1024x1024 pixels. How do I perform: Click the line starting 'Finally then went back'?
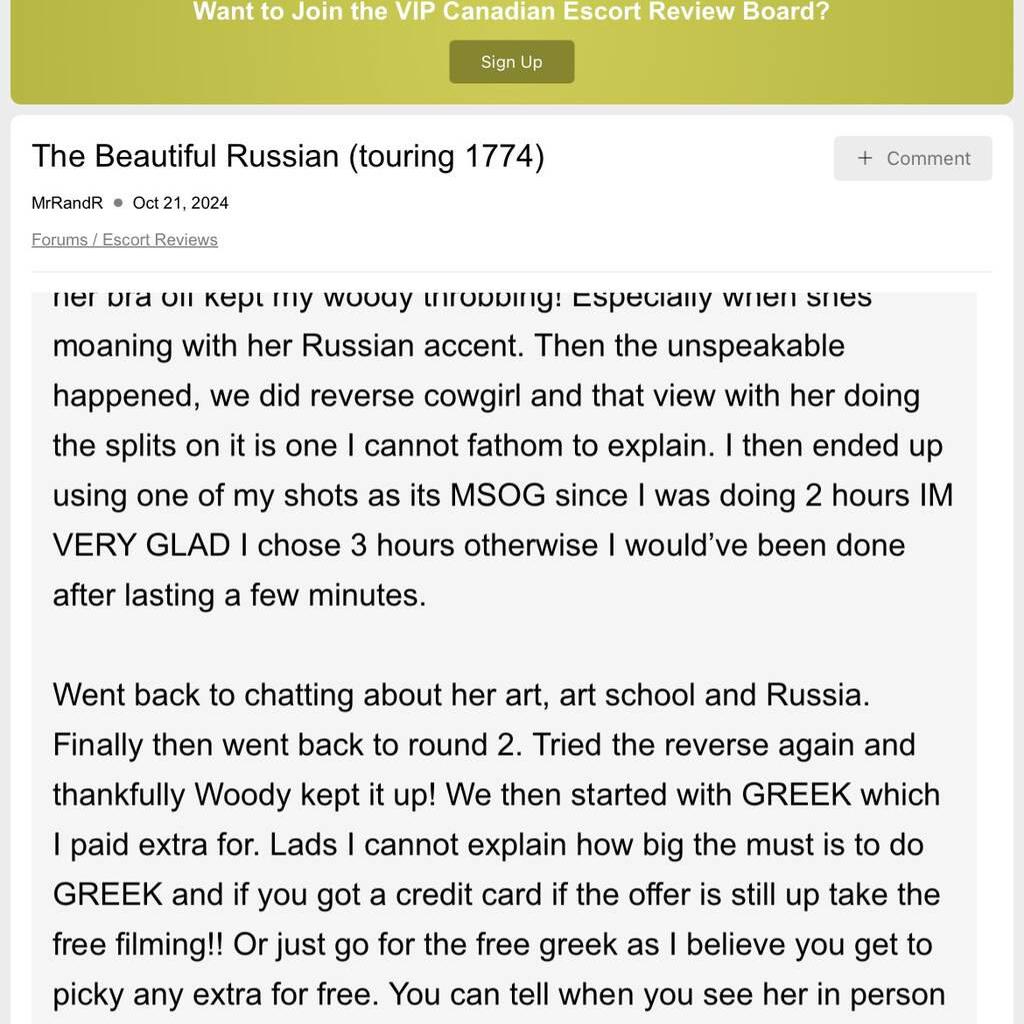484,745
